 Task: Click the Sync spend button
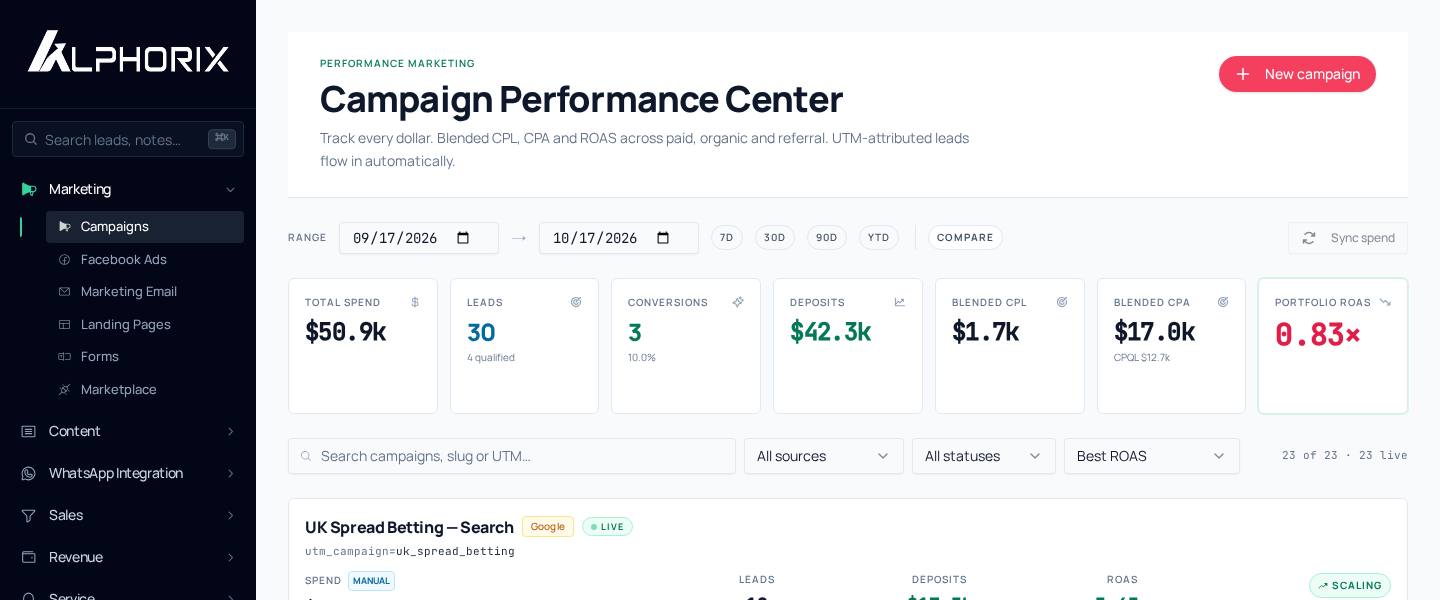[1348, 238]
